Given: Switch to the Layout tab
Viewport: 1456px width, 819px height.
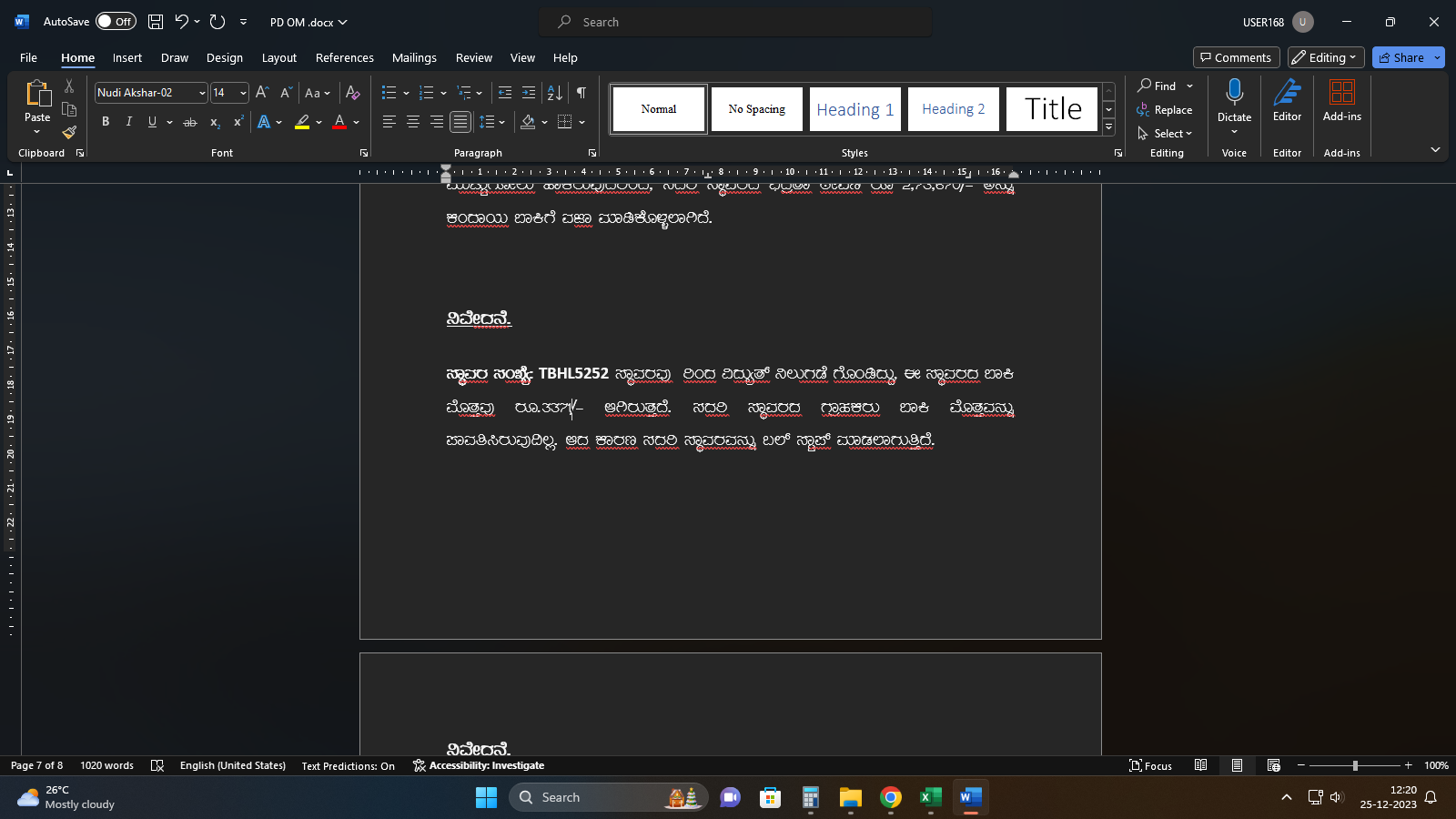Looking at the screenshot, I should click(x=279, y=57).
